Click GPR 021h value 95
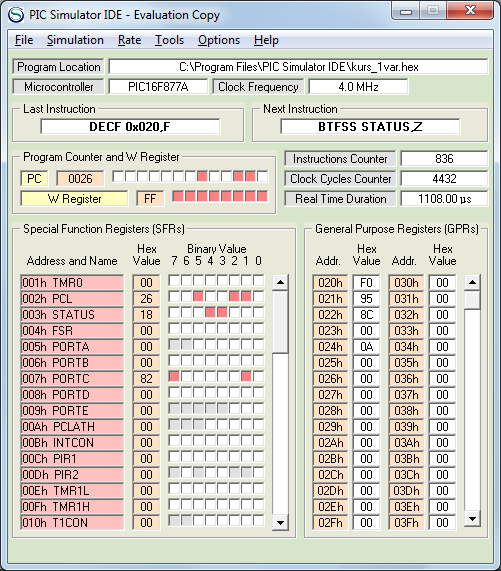The height and width of the screenshot is (571, 501). (x=366, y=299)
